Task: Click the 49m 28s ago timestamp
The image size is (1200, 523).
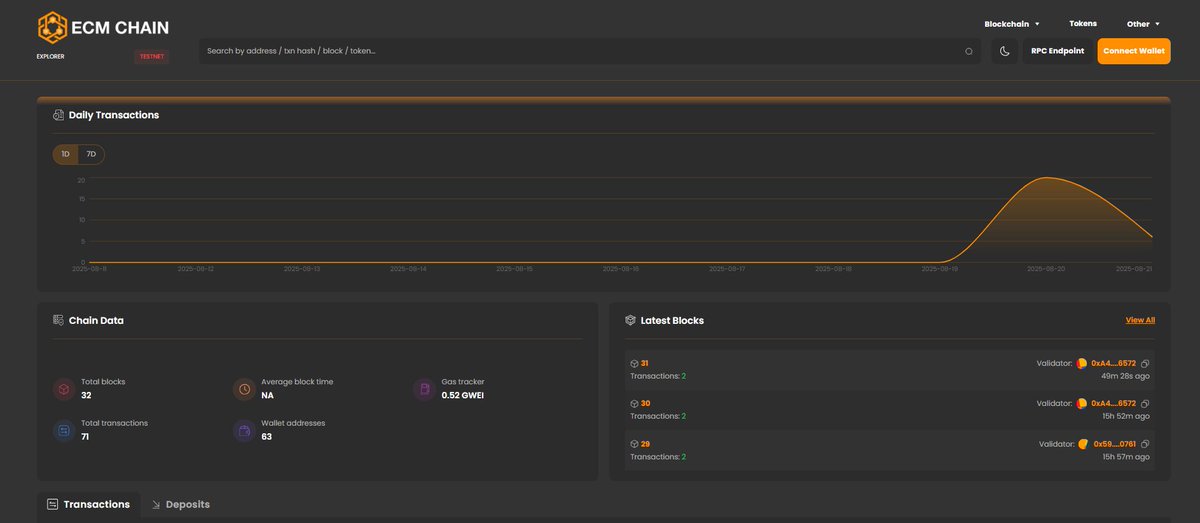Action: coord(1126,376)
